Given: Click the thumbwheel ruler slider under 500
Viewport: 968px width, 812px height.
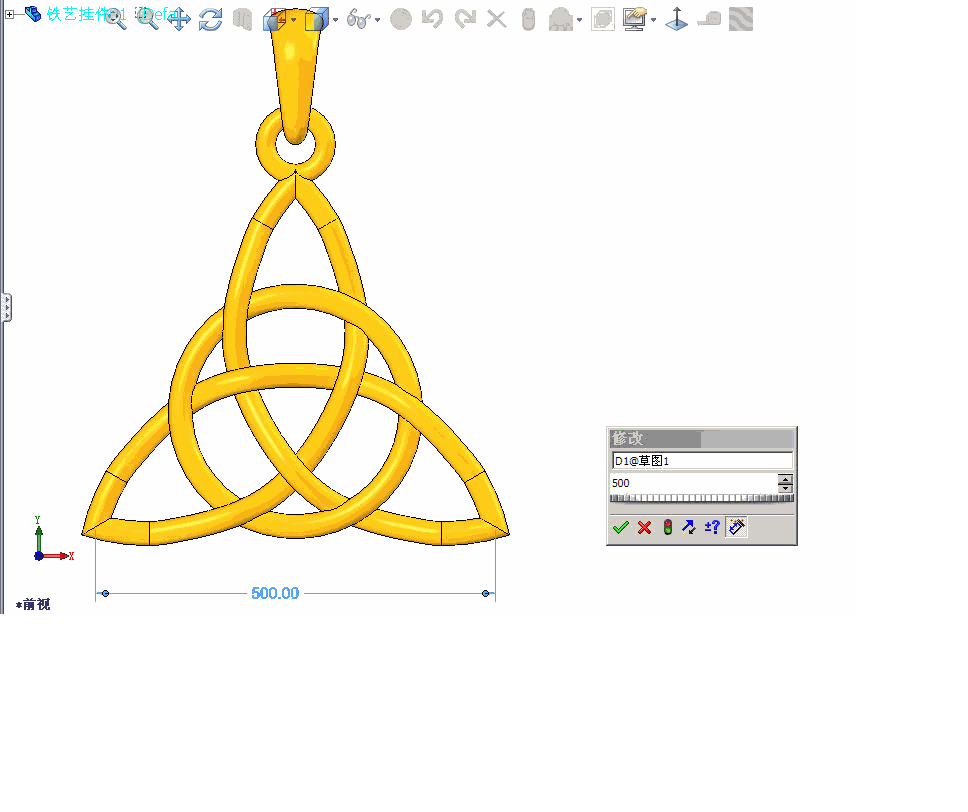Looking at the screenshot, I should pyautogui.click(x=702, y=498).
